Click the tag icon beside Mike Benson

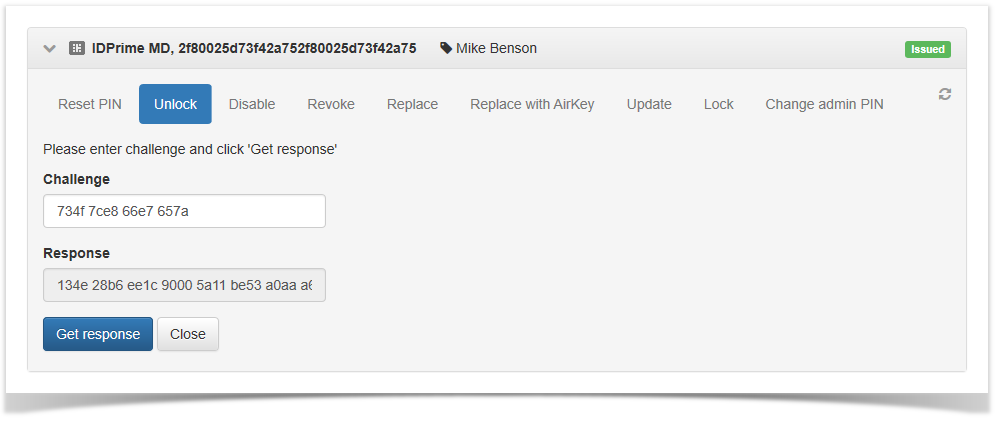click(x=446, y=48)
